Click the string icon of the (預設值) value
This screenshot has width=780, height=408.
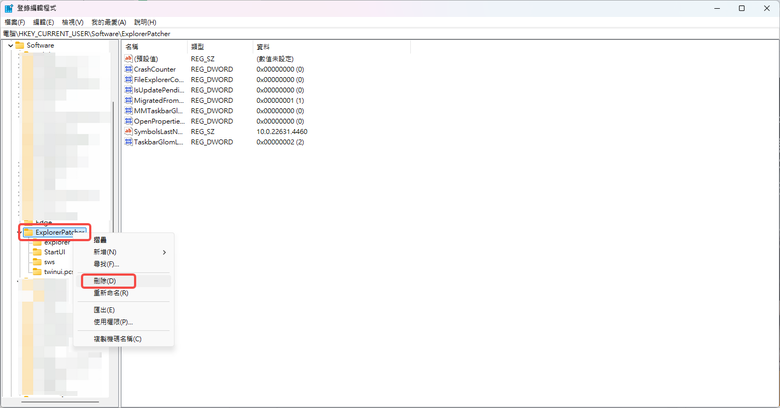128,59
